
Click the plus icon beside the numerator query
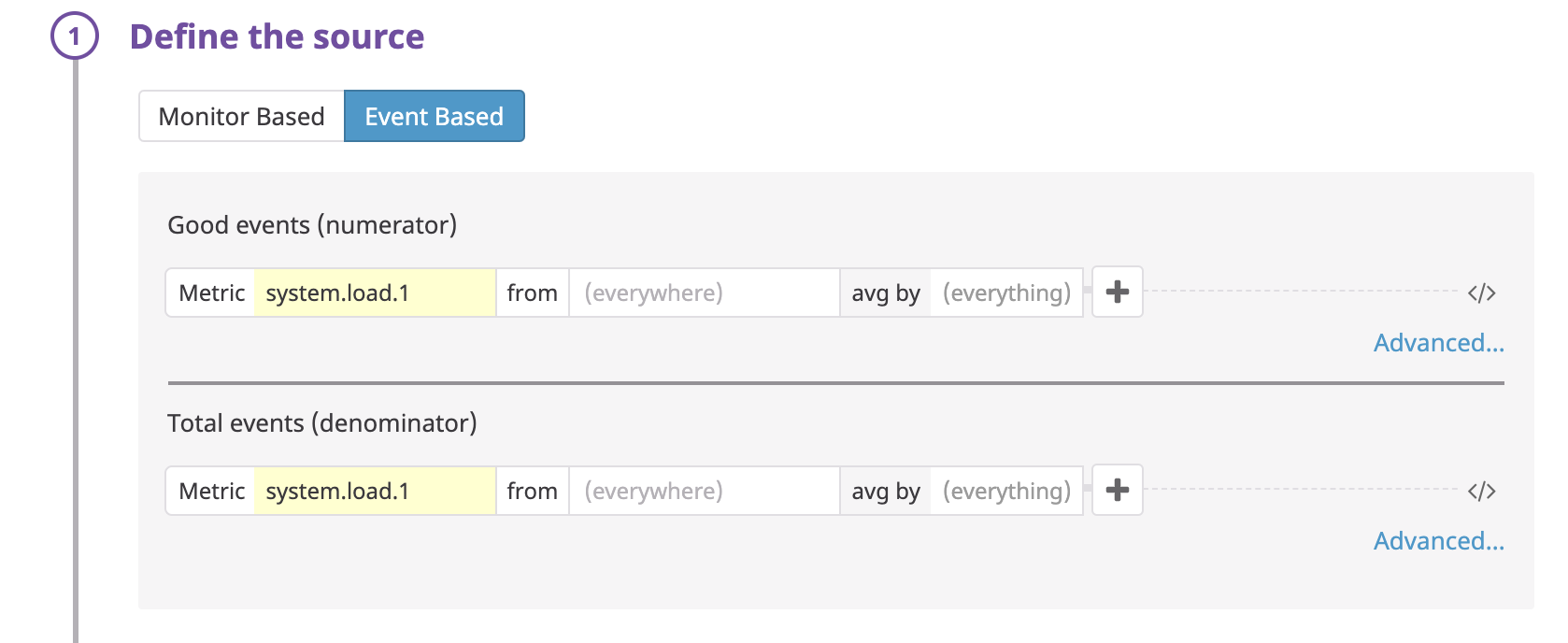(x=1117, y=292)
